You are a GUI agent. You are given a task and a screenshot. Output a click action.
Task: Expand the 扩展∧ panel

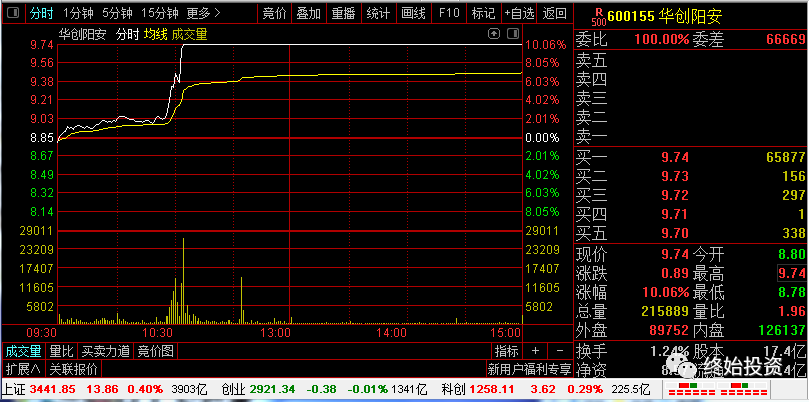click(x=23, y=369)
